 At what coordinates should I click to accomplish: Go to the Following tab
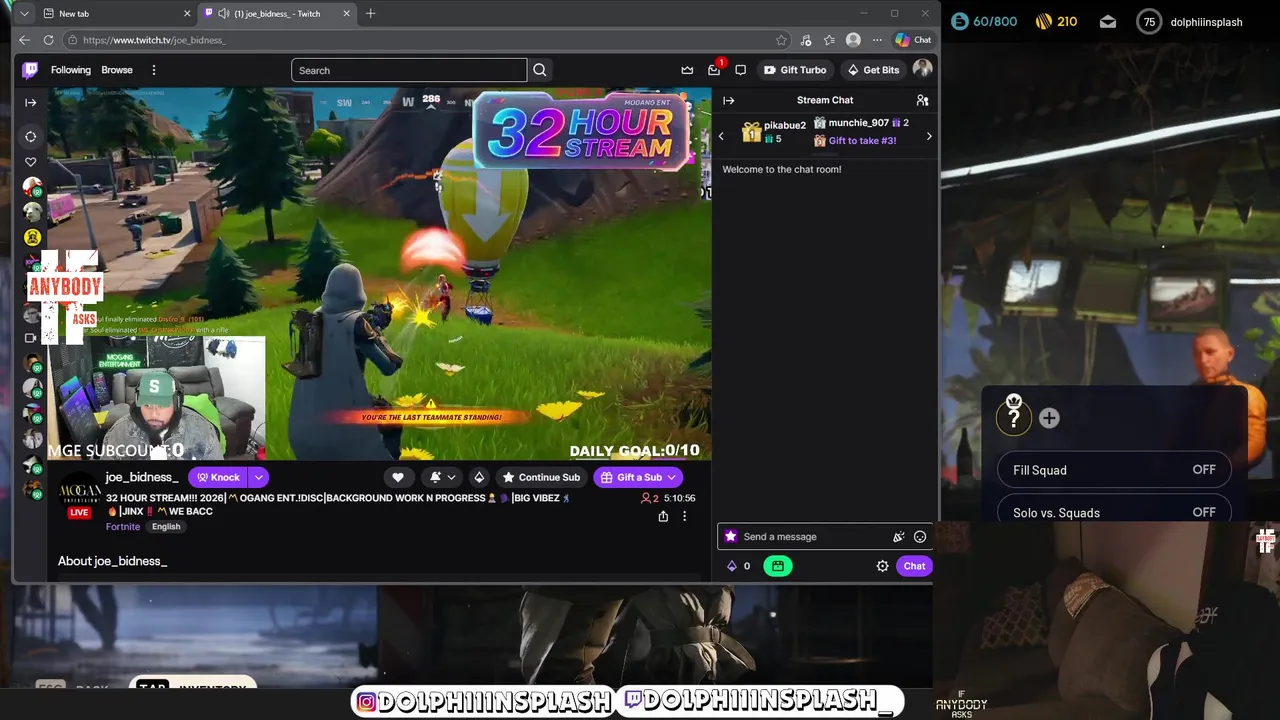click(71, 70)
